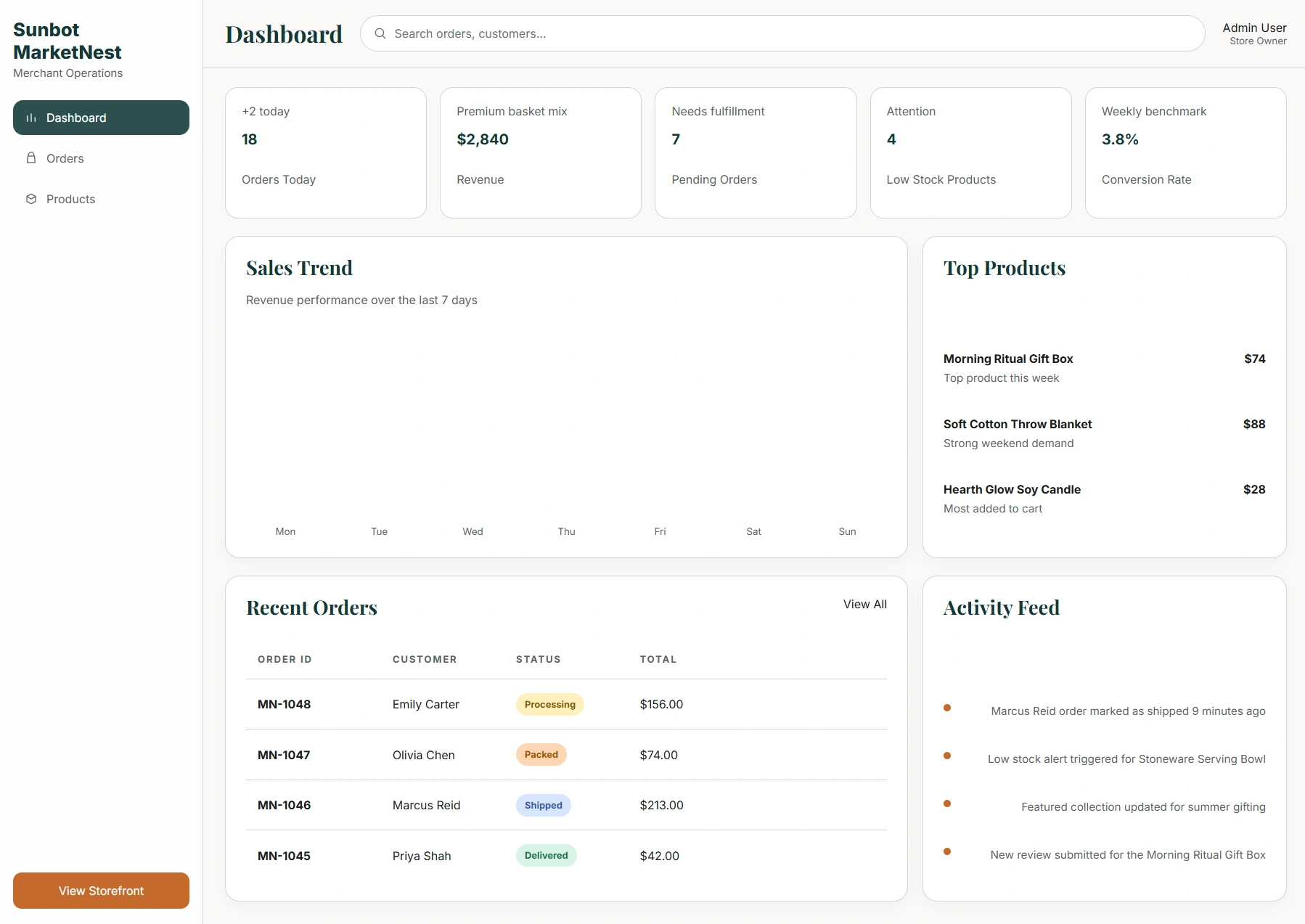Focus the Search orders, customers field
The width and height of the screenshot is (1305, 924).
pos(782,33)
